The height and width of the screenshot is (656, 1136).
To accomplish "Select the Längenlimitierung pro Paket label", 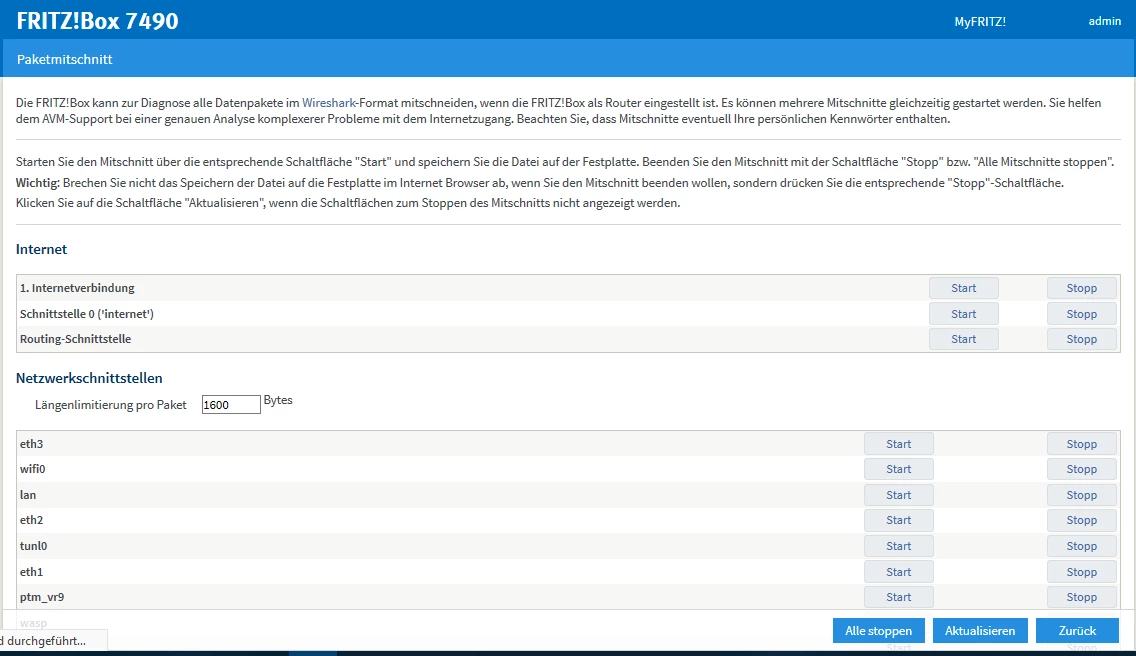I will pyautogui.click(x=111, y=405).
